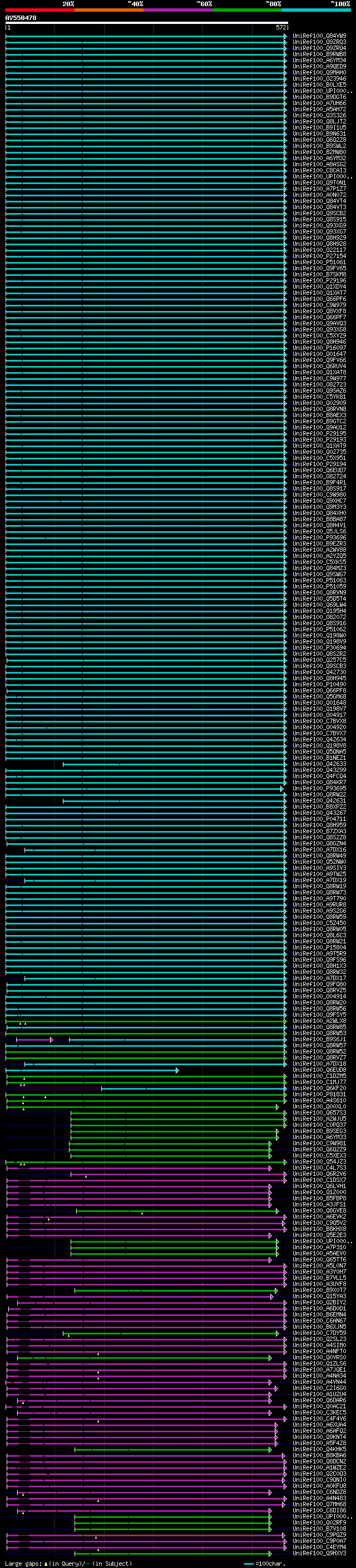The height and width of the screenshot is (1568, 356).
Task: Click the UniRef100_A8ASG2 entry
Action: coord(319,164)
